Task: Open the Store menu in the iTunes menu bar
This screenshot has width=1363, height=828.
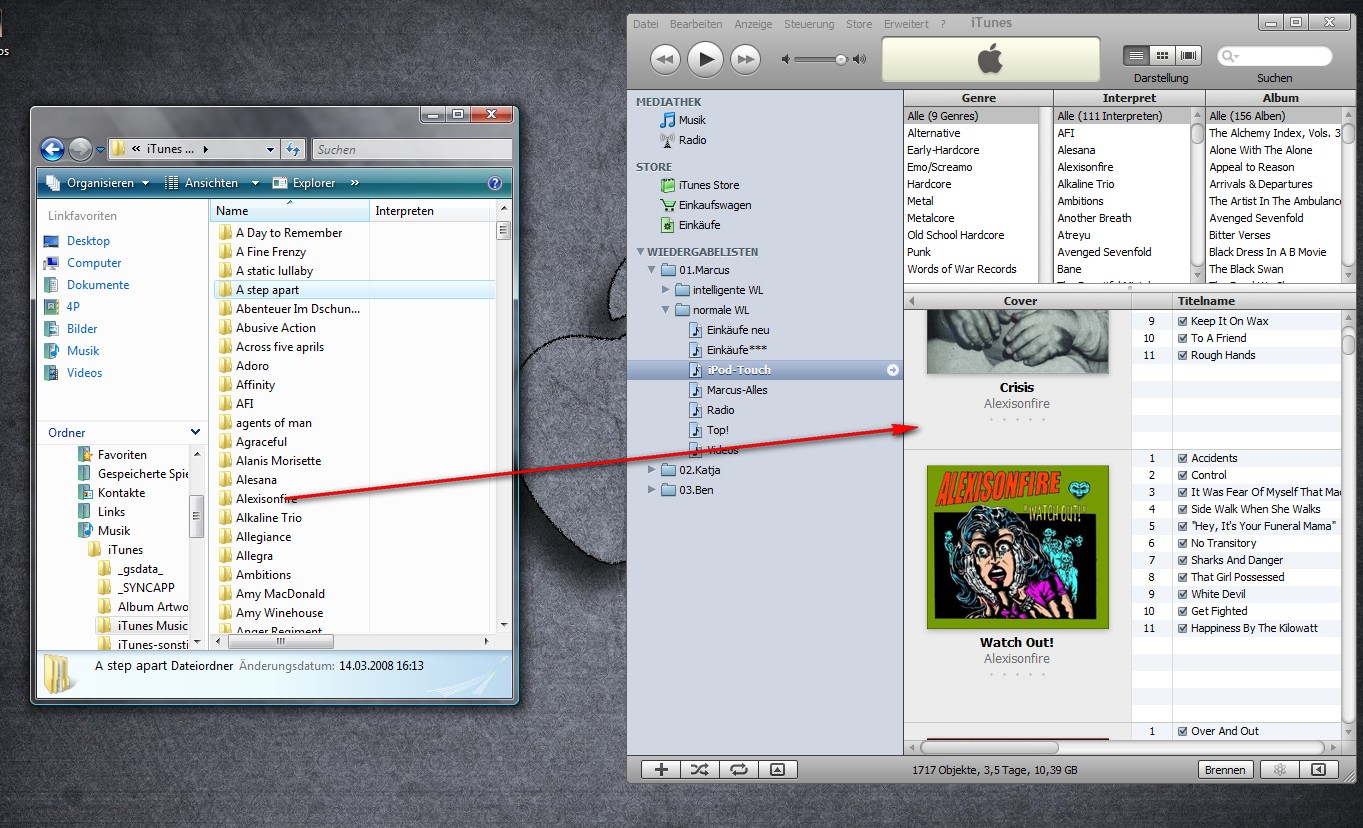Action: click(x=859, y=24)
